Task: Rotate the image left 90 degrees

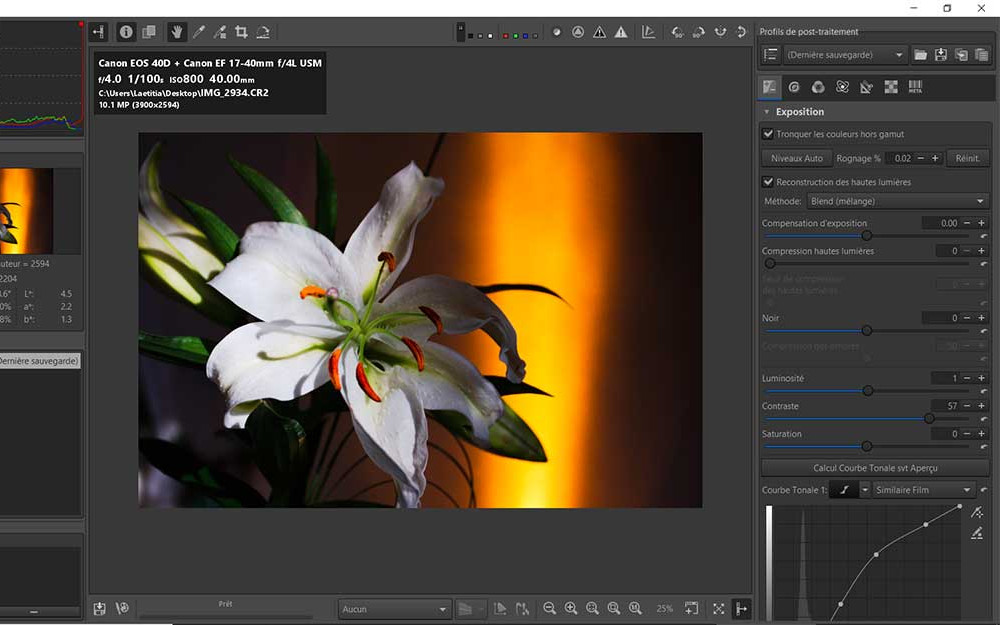Action: point(677,32)
